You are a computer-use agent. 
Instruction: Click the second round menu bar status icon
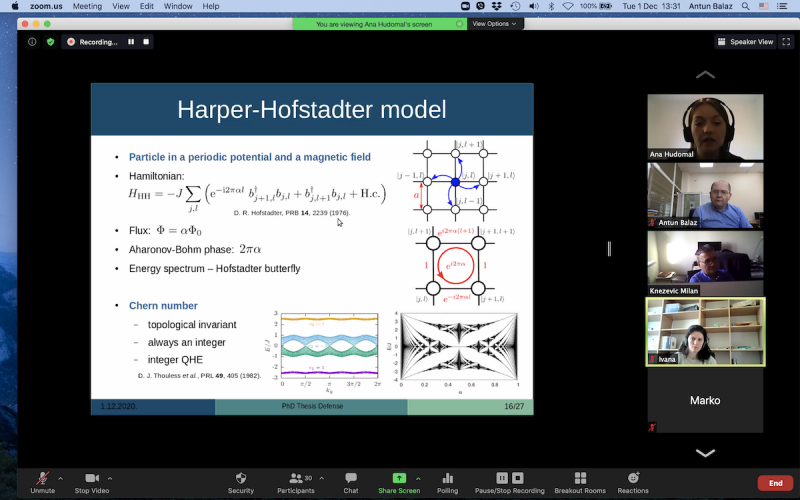[480, 6]
